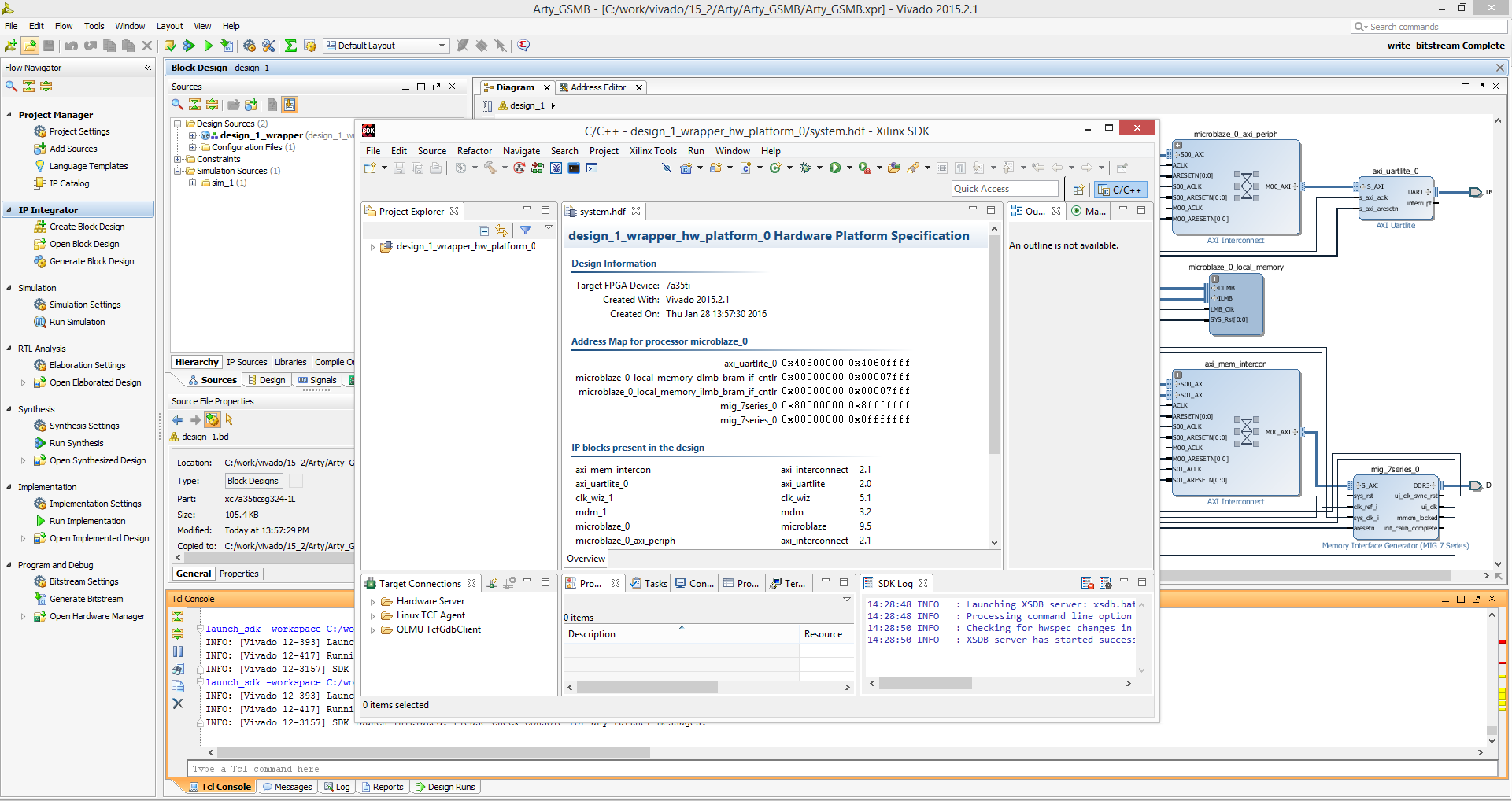Screen dimensions: 1512x801
Task: Click the Program FPGA icon in SDK toolbar
Action: (538, 168)
